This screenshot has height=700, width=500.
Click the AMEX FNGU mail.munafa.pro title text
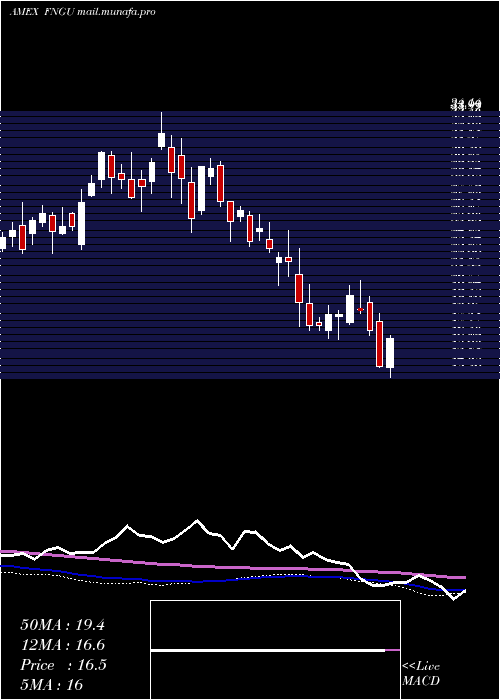[x=83, y=12]
